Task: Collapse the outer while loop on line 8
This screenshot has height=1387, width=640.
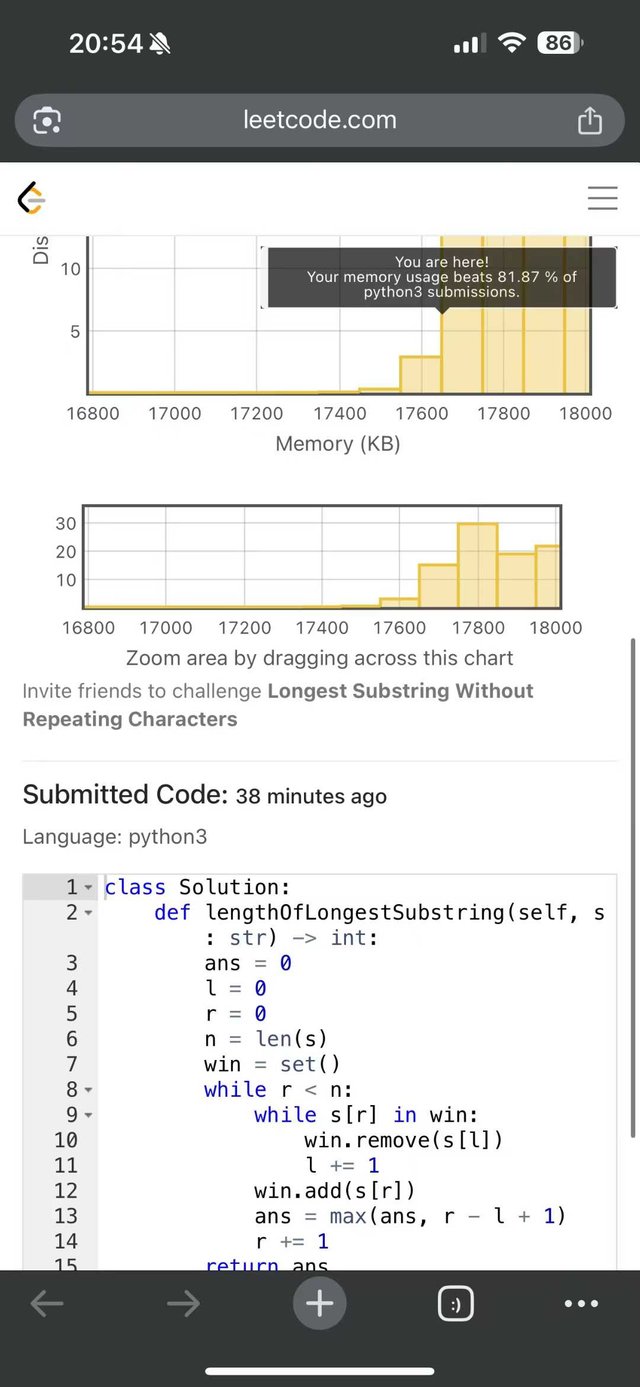Action: point(88,1090)
